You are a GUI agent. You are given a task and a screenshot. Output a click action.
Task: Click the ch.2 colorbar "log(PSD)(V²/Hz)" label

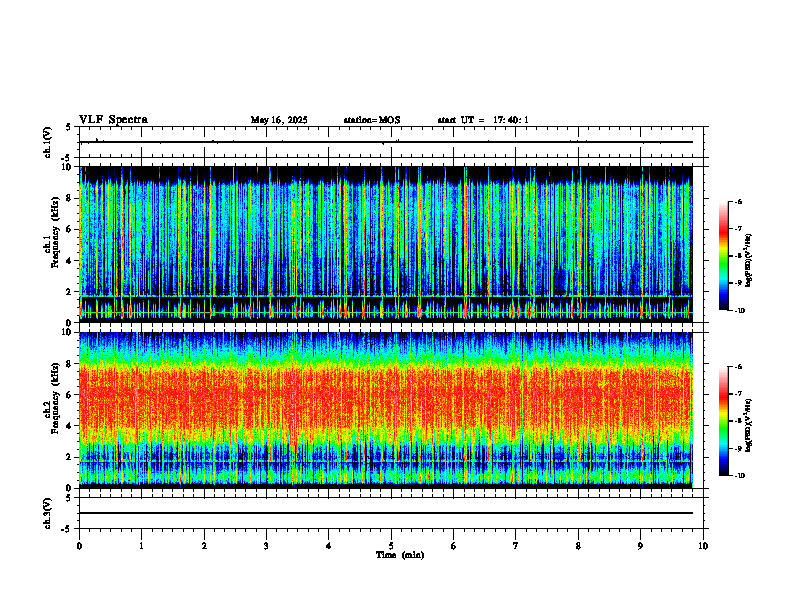click(749, 425)
